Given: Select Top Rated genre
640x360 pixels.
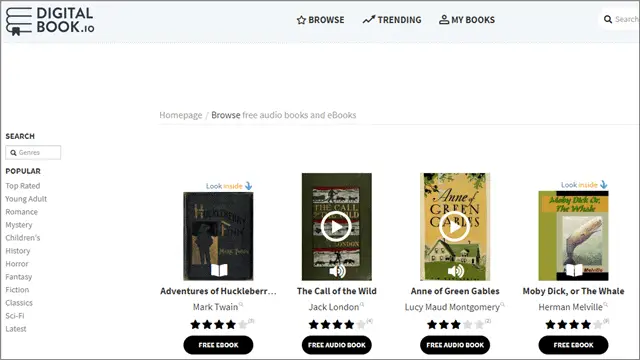Looking at the screenshot, I should pyautogui.click(x=22, y=186).
